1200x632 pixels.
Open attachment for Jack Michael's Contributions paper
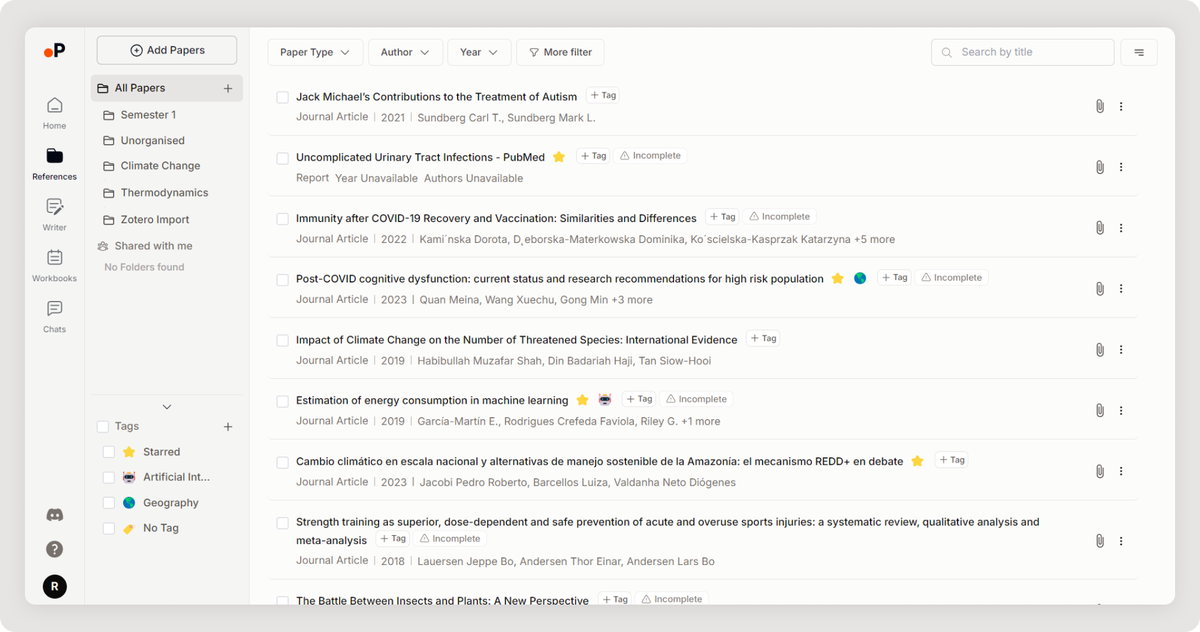pos(1099,106)
